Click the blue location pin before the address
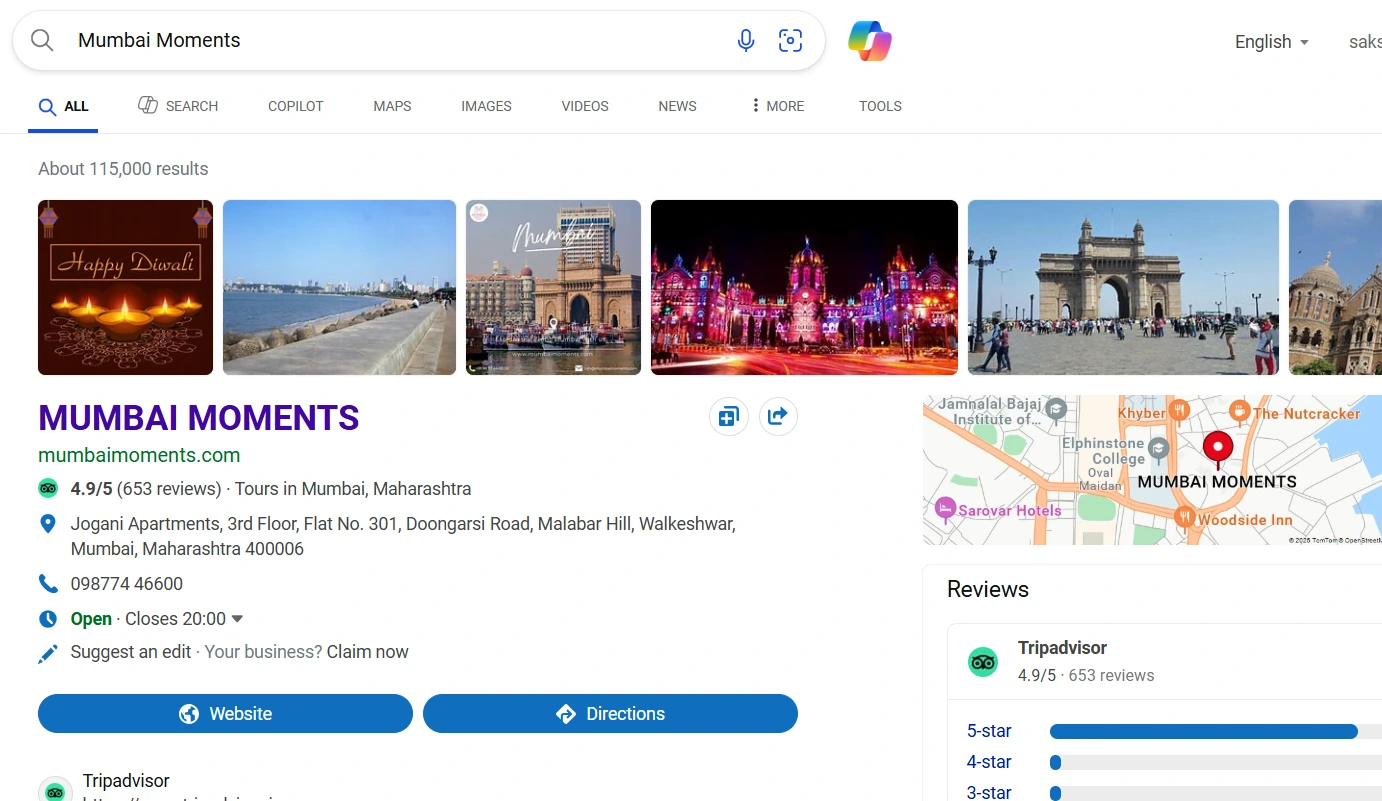This screenshot has width=1382, height=801. tap(48, 522)
